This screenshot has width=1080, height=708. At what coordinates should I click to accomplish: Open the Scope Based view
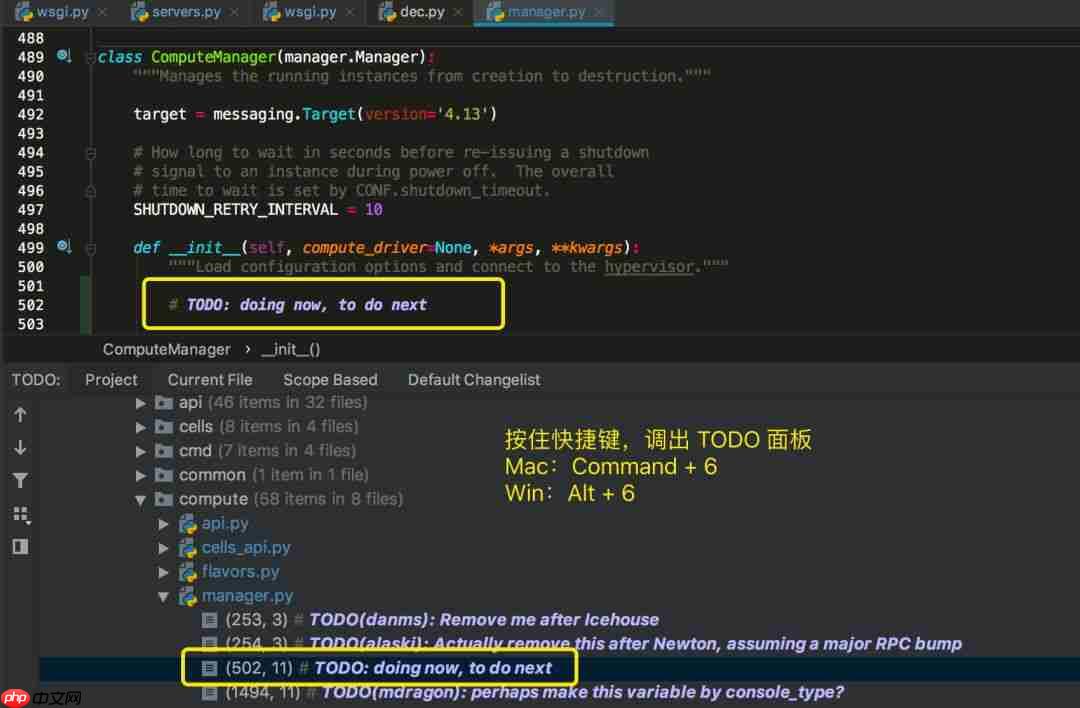(330, 380)
